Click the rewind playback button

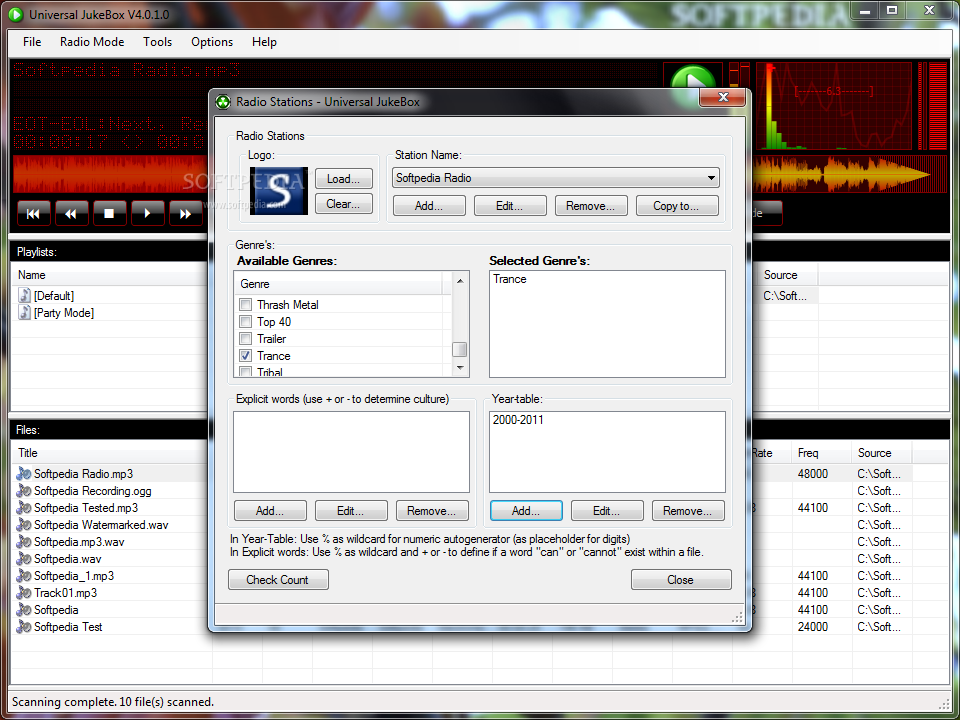pyautogui.click(x=72, y=213)
